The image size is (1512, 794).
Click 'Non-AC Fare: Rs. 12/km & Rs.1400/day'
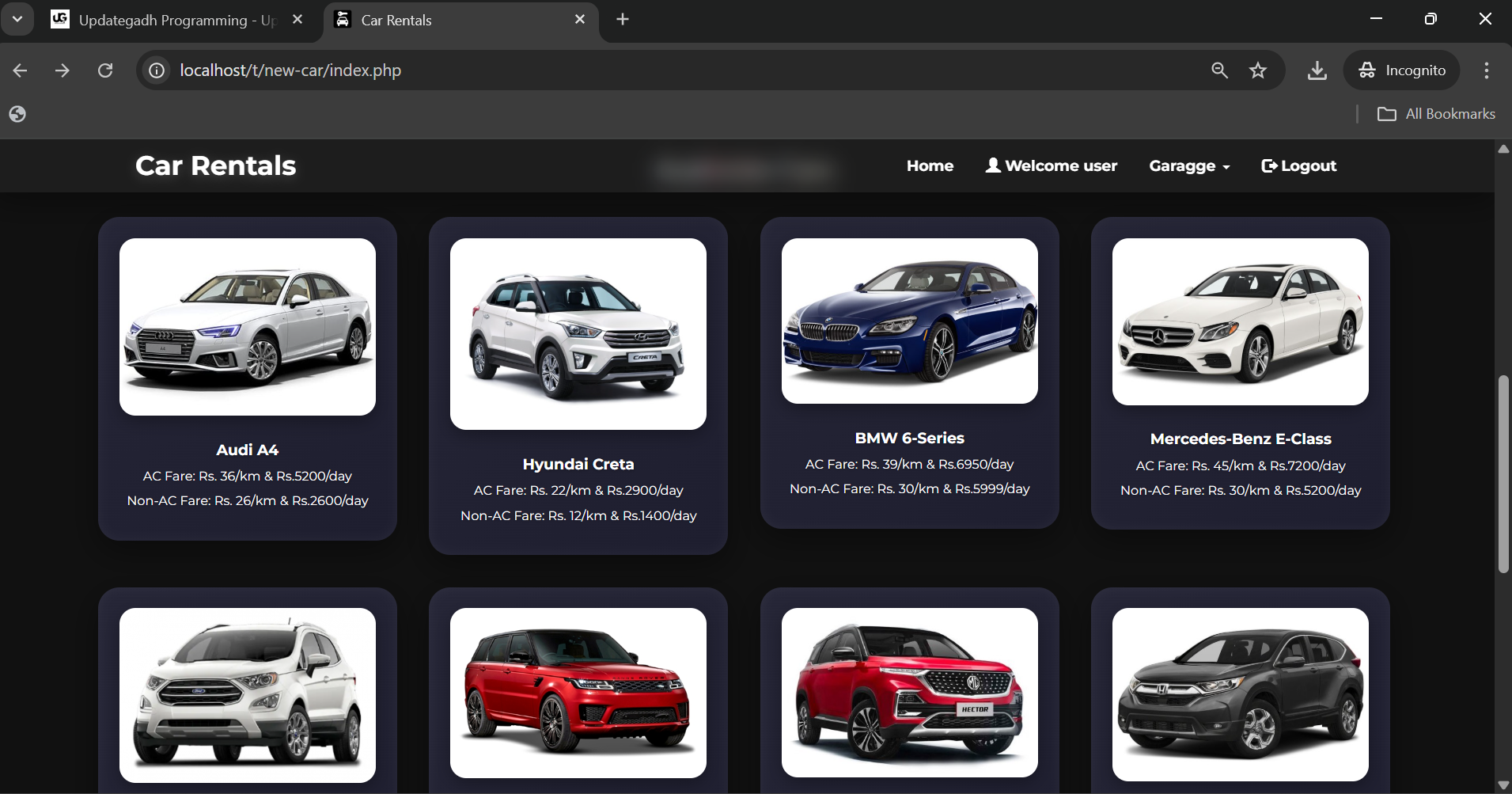[578, 515]
